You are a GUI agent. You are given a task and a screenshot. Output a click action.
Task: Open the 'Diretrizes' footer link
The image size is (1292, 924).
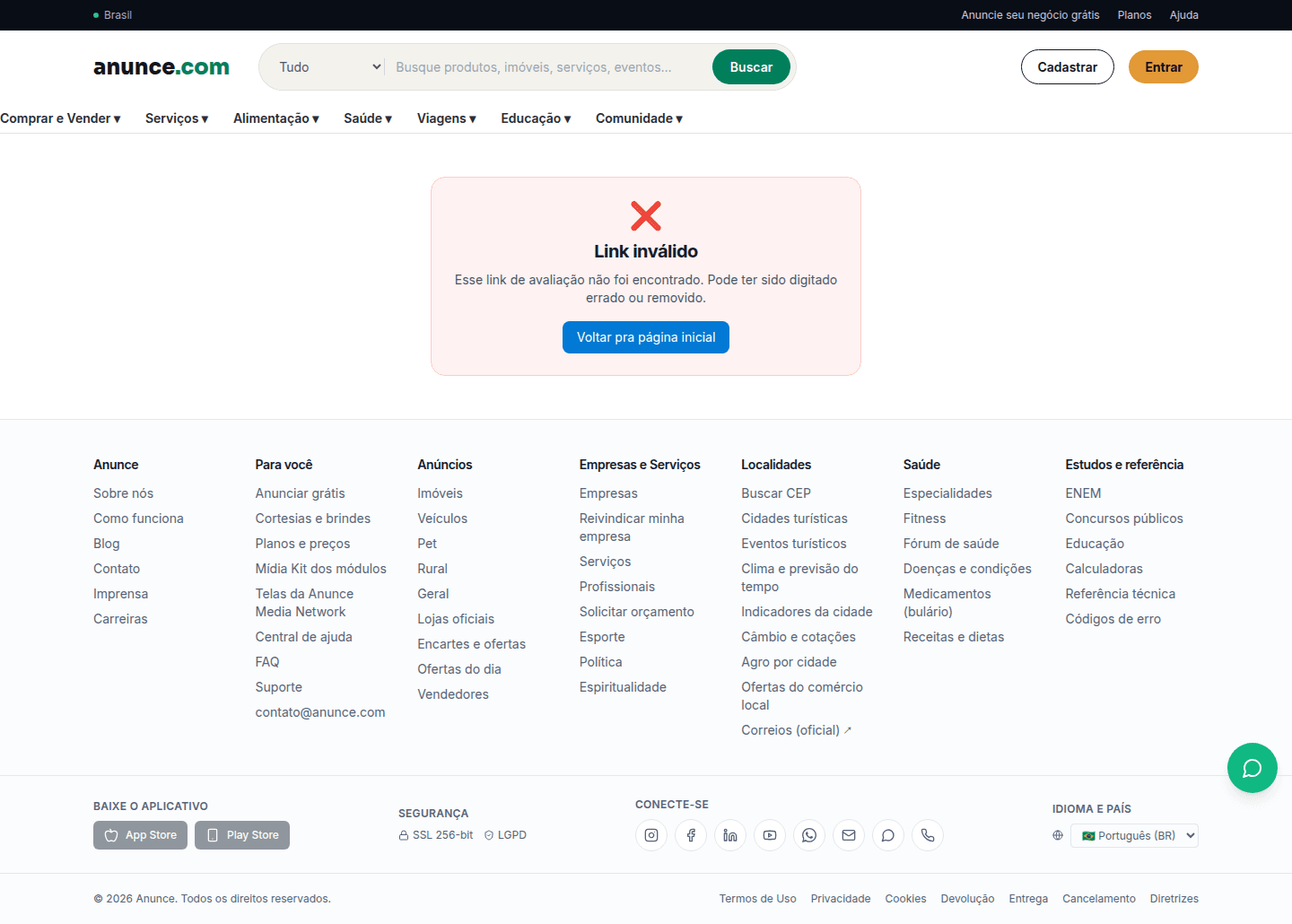point(1174,899)
